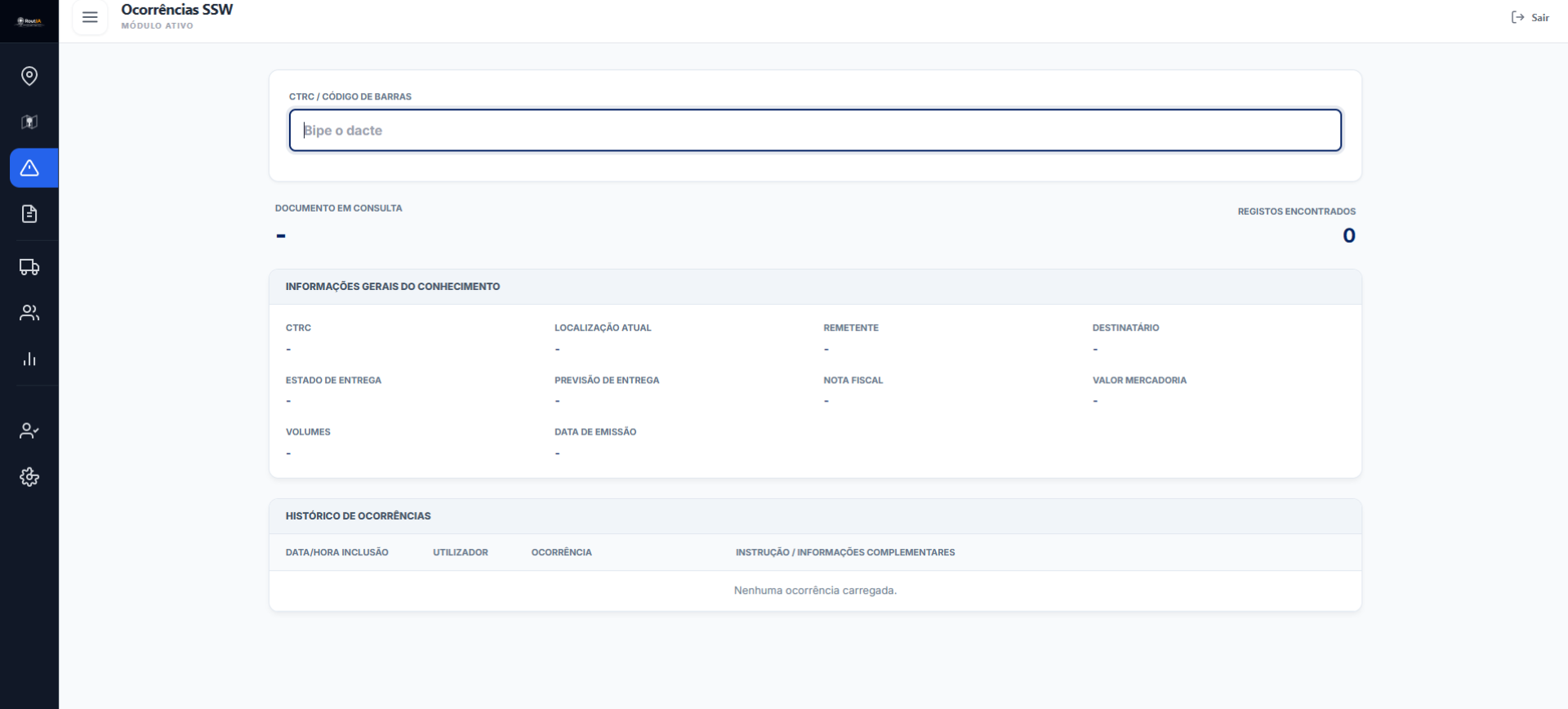Image resolution: width=1568 pixels, height=709 pixels.
Task: Click the INFORMAÇÕES GERAIS DO CONHECIMENTO header
Action: (393, 287)
